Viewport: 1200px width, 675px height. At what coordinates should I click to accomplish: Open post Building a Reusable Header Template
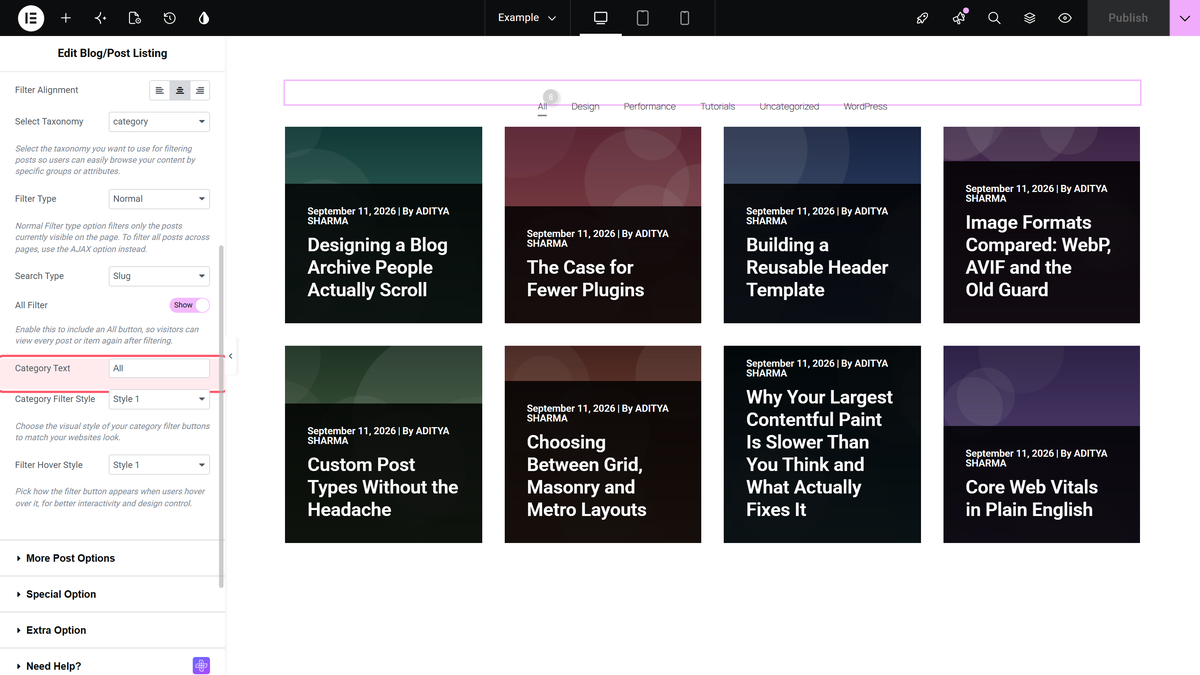[817, 267]
